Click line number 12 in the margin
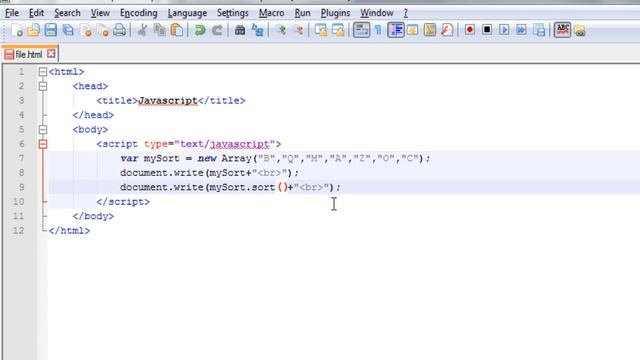The height and width of the screenshot is (360, 640). point(18,231)
